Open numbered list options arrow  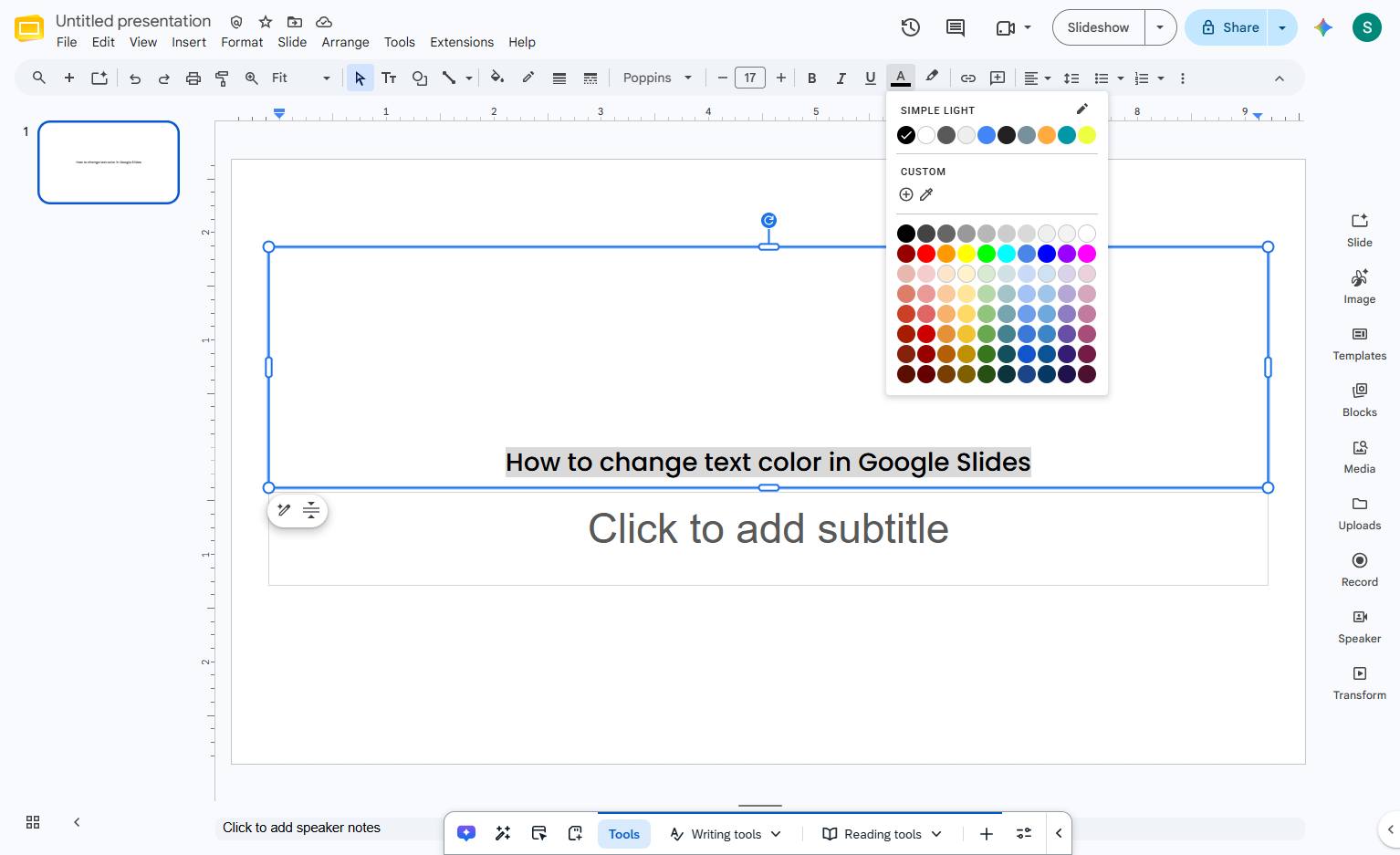pyautogui.click(x=1161, y=78)
